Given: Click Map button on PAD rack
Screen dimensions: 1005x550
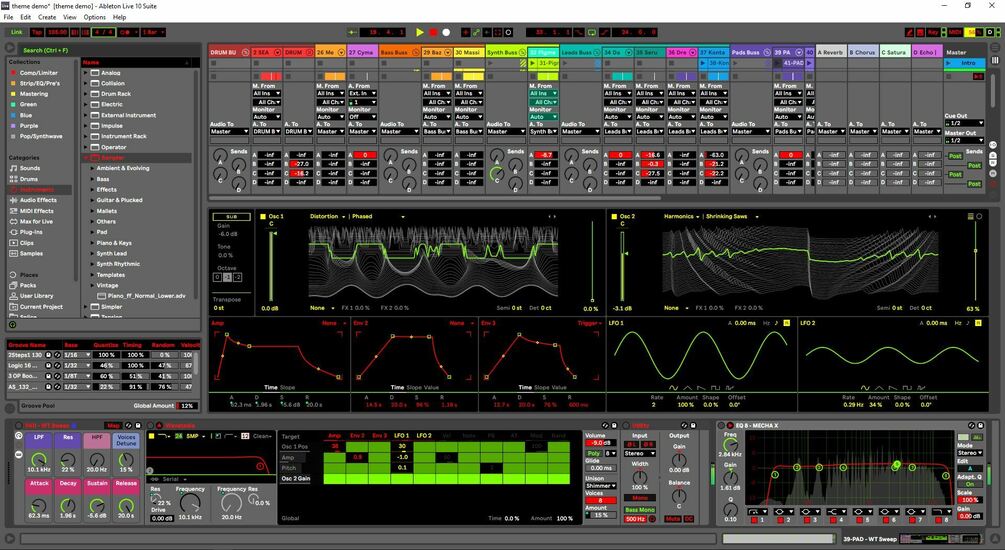Looking at the screenshot, I should tap(113, 426).
